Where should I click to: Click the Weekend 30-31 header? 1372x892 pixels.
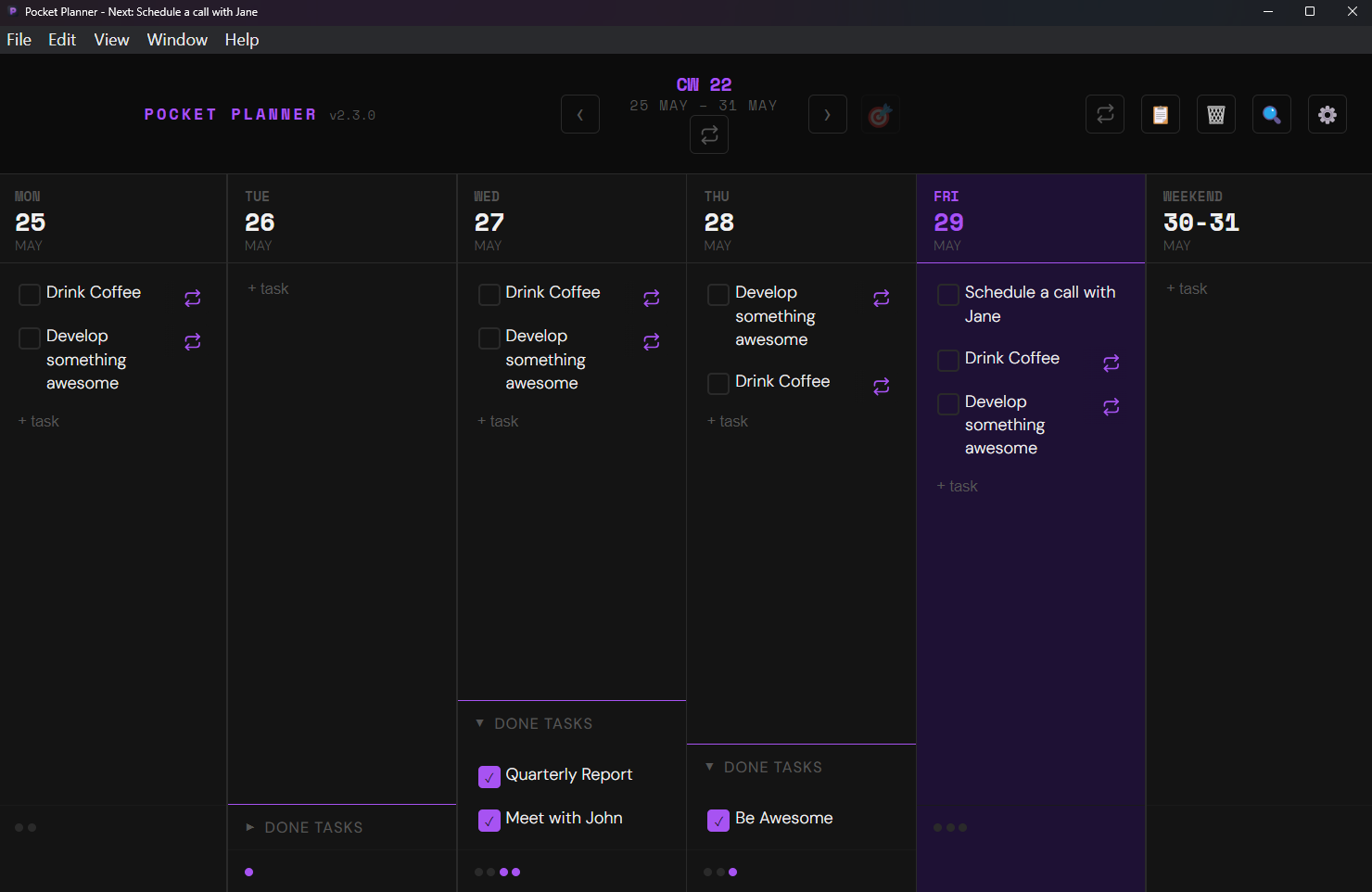click(x=1259, y=219)
